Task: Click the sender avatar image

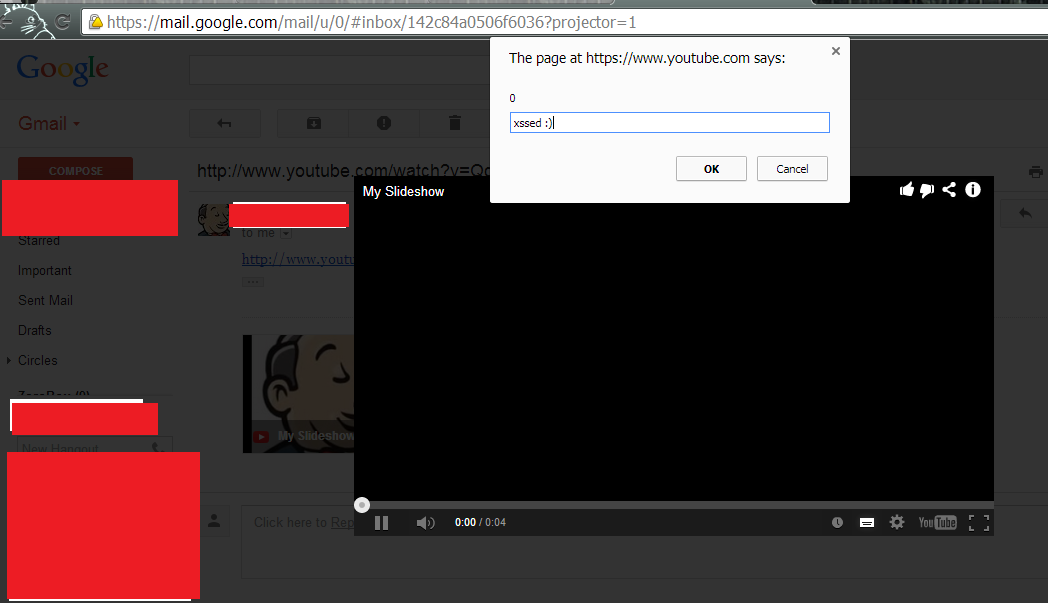Action: 213,219
